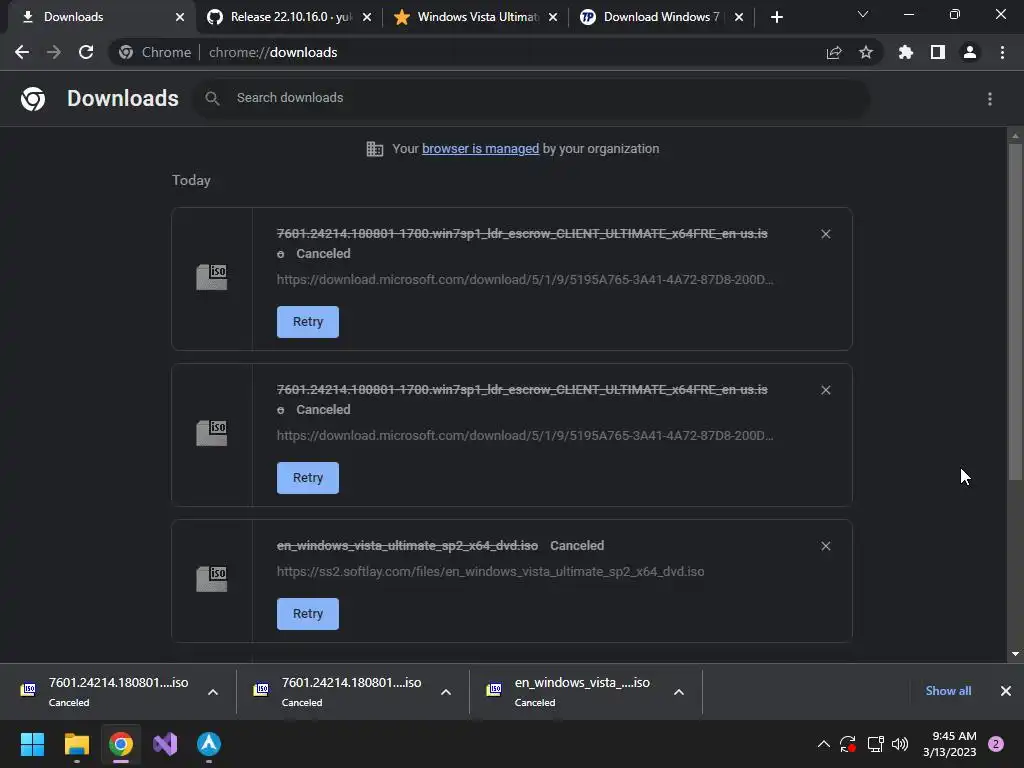Open the Chrome profile avatar
Screen dimensions: 1024x768
970,52
